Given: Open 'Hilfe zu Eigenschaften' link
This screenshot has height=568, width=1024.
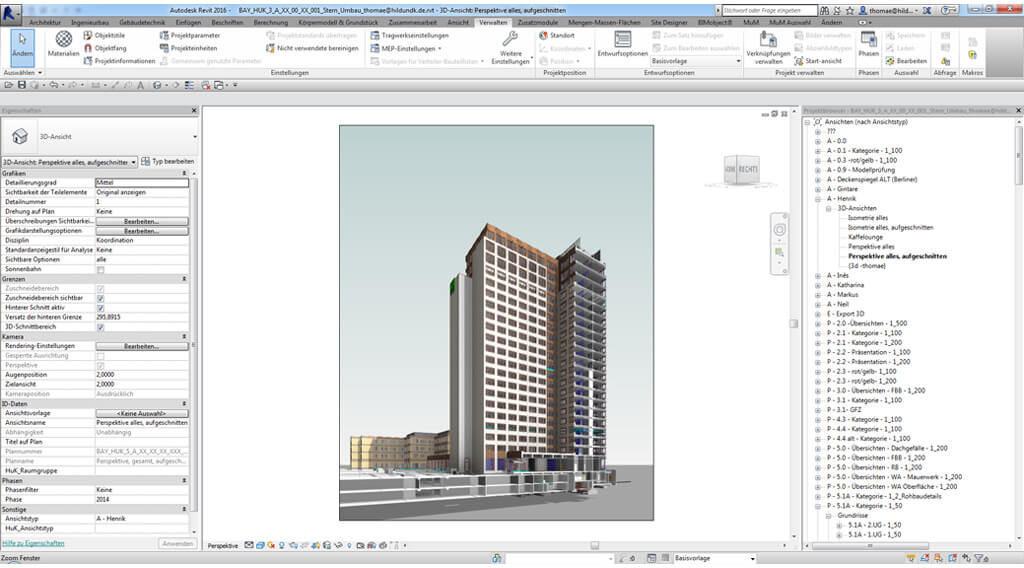Looking at the screenshot, I should pos(34,543).
